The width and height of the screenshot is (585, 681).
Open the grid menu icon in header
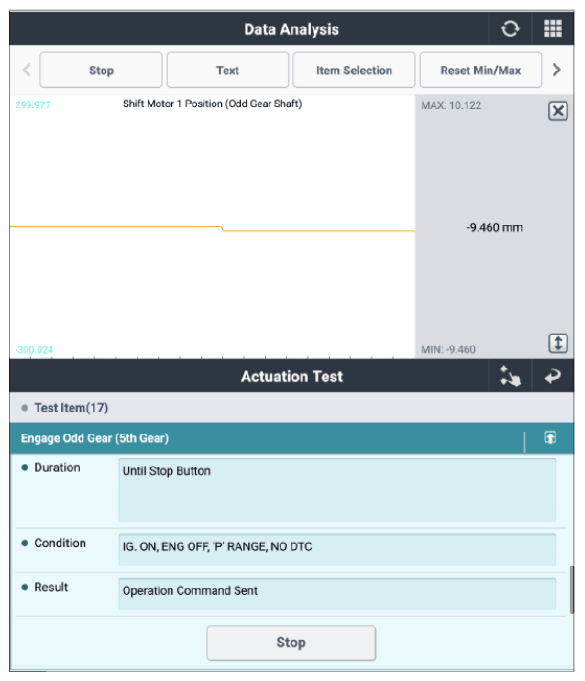[552, 29]
